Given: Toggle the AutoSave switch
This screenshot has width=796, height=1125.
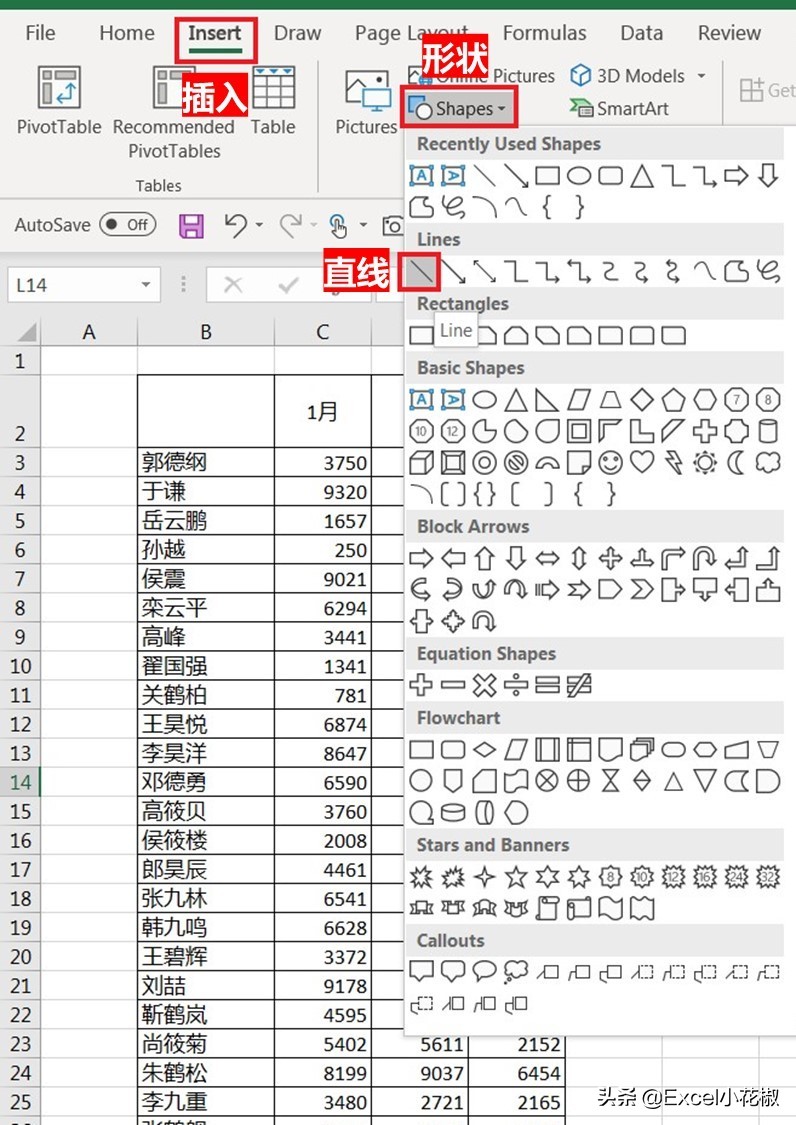Looking at the screenshot, I should 128,225.
